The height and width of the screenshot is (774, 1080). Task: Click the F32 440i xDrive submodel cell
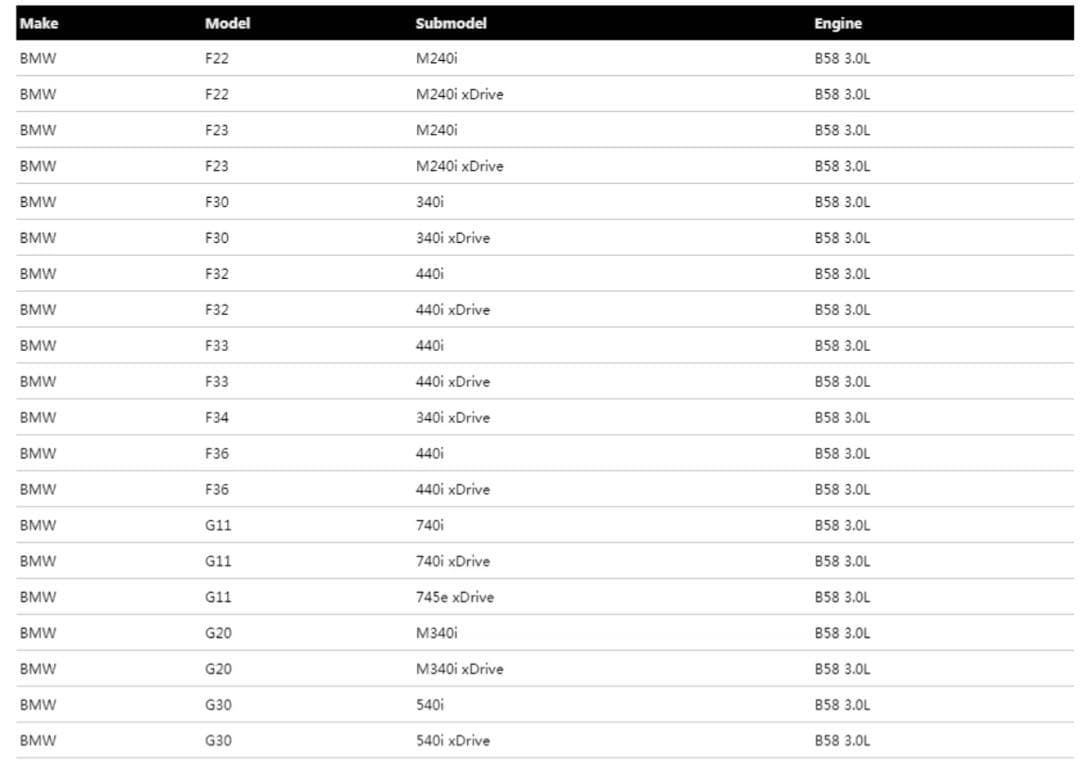pyautogui.click(x=453, y=310)
